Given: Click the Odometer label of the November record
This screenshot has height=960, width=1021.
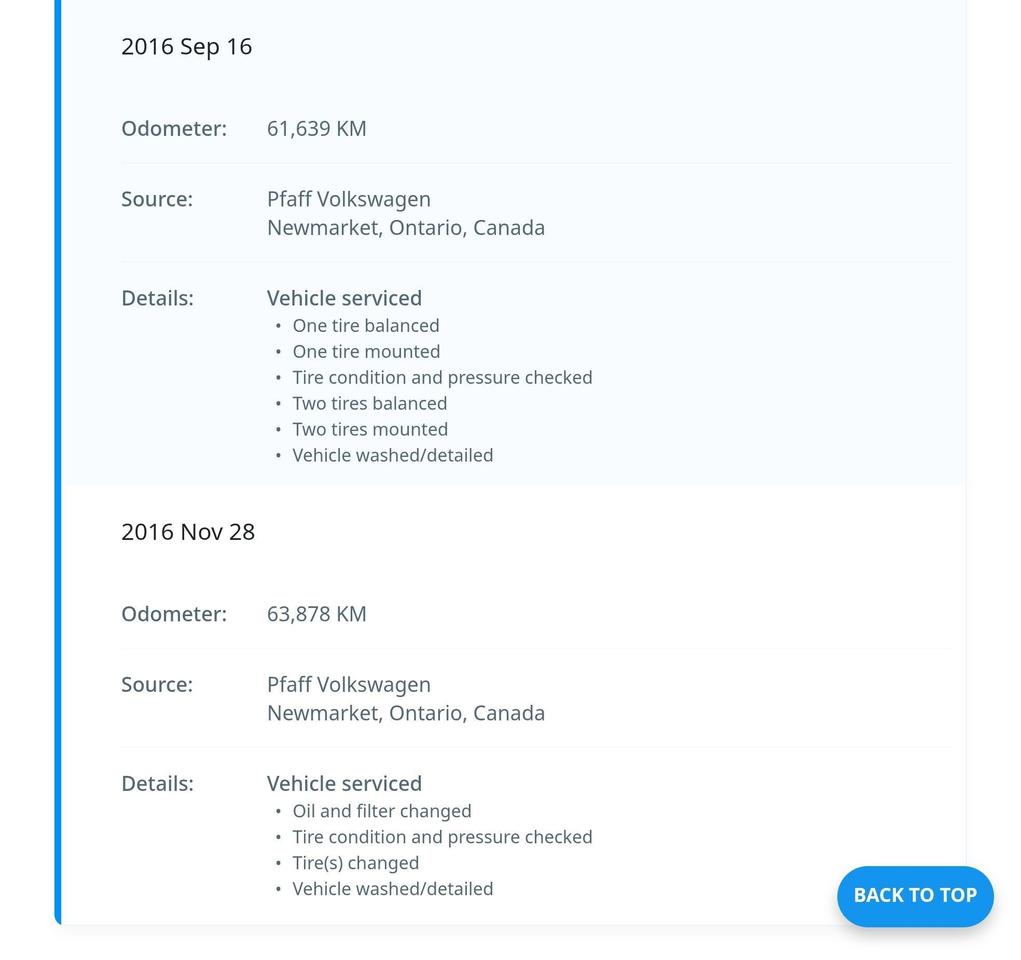Looking at the screenshot, I should click(174, 613).
